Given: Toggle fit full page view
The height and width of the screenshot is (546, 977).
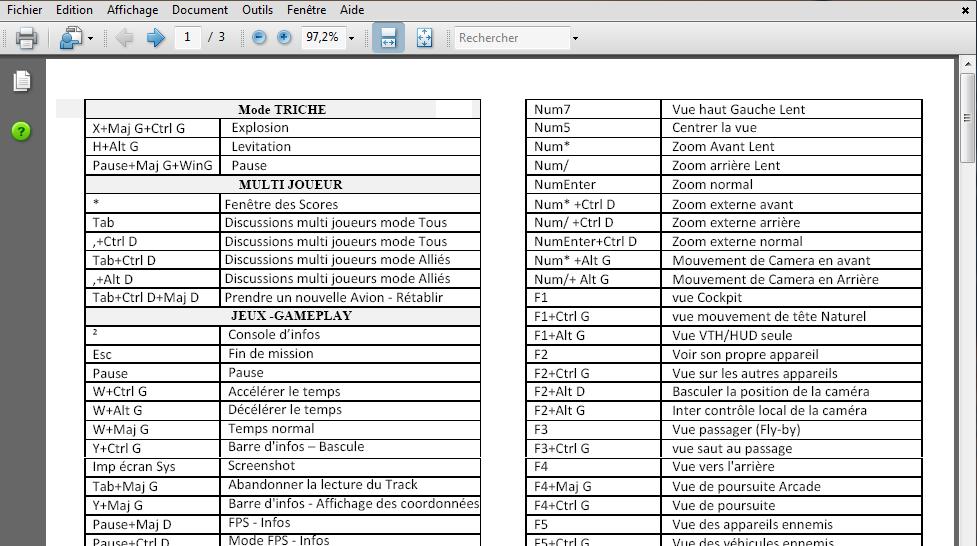Looking at the screenshot, I should coord(424,38).
